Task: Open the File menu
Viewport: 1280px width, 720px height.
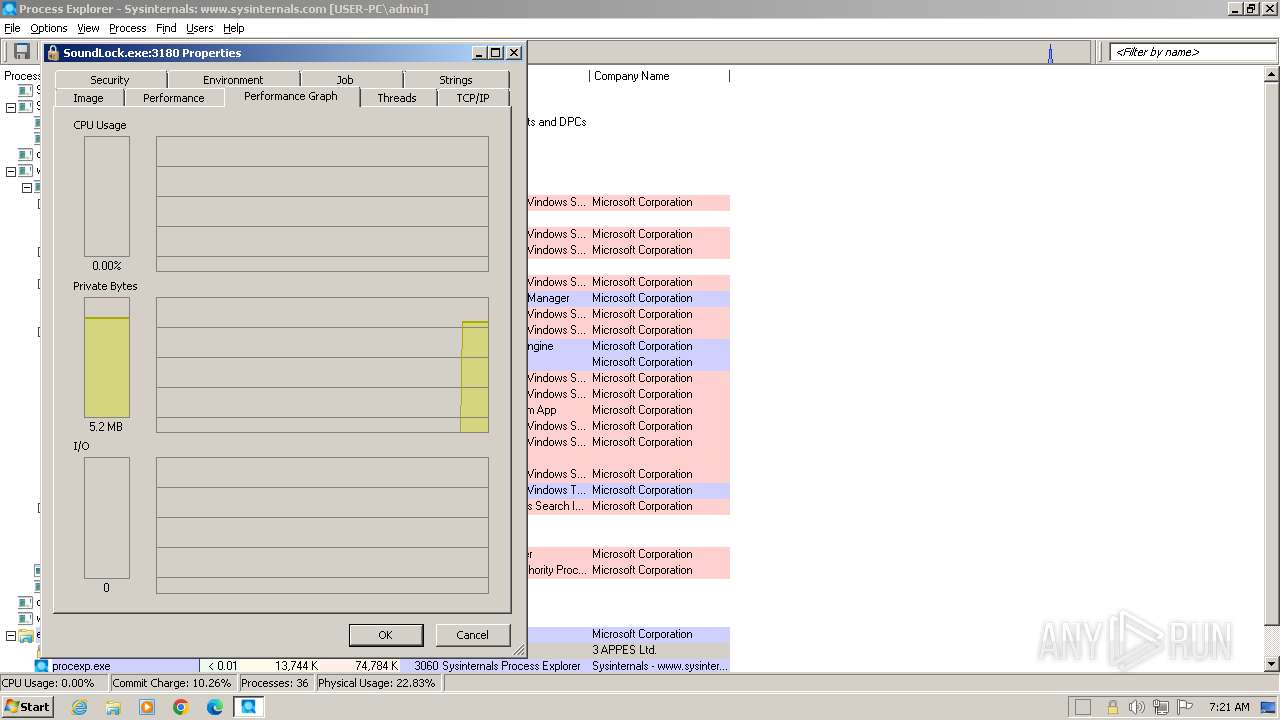Action: tap(12, 28)
